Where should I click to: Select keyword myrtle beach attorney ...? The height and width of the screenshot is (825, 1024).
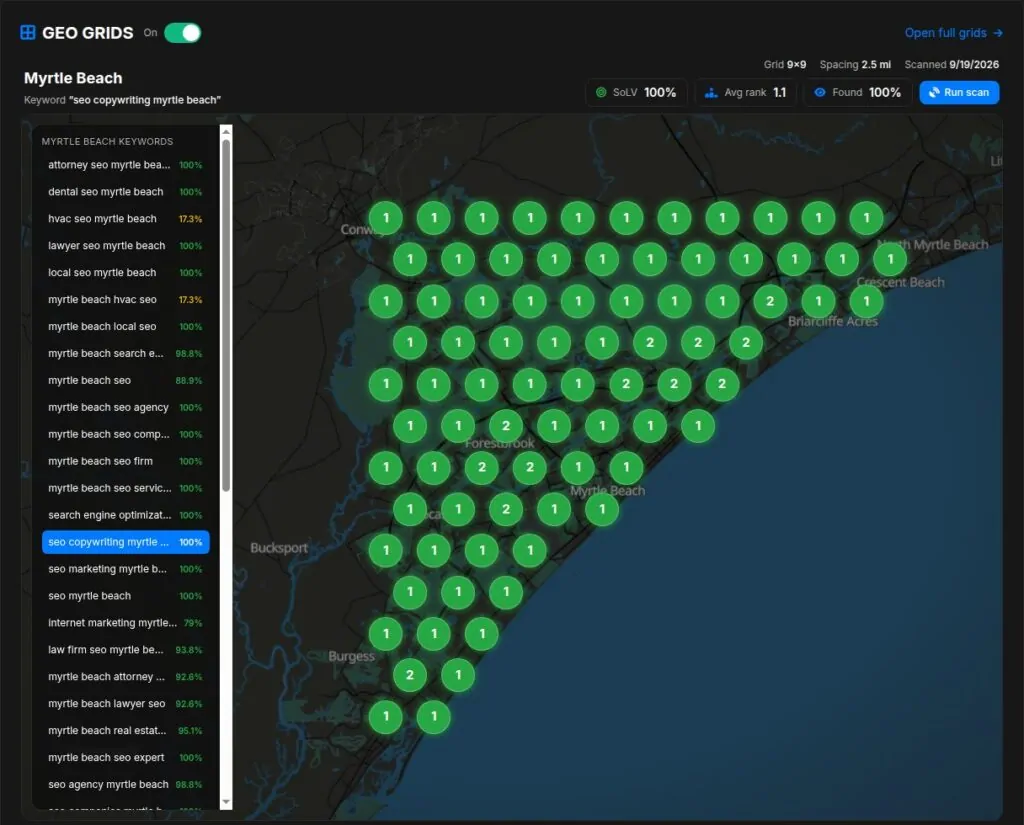tap(125, 677)
